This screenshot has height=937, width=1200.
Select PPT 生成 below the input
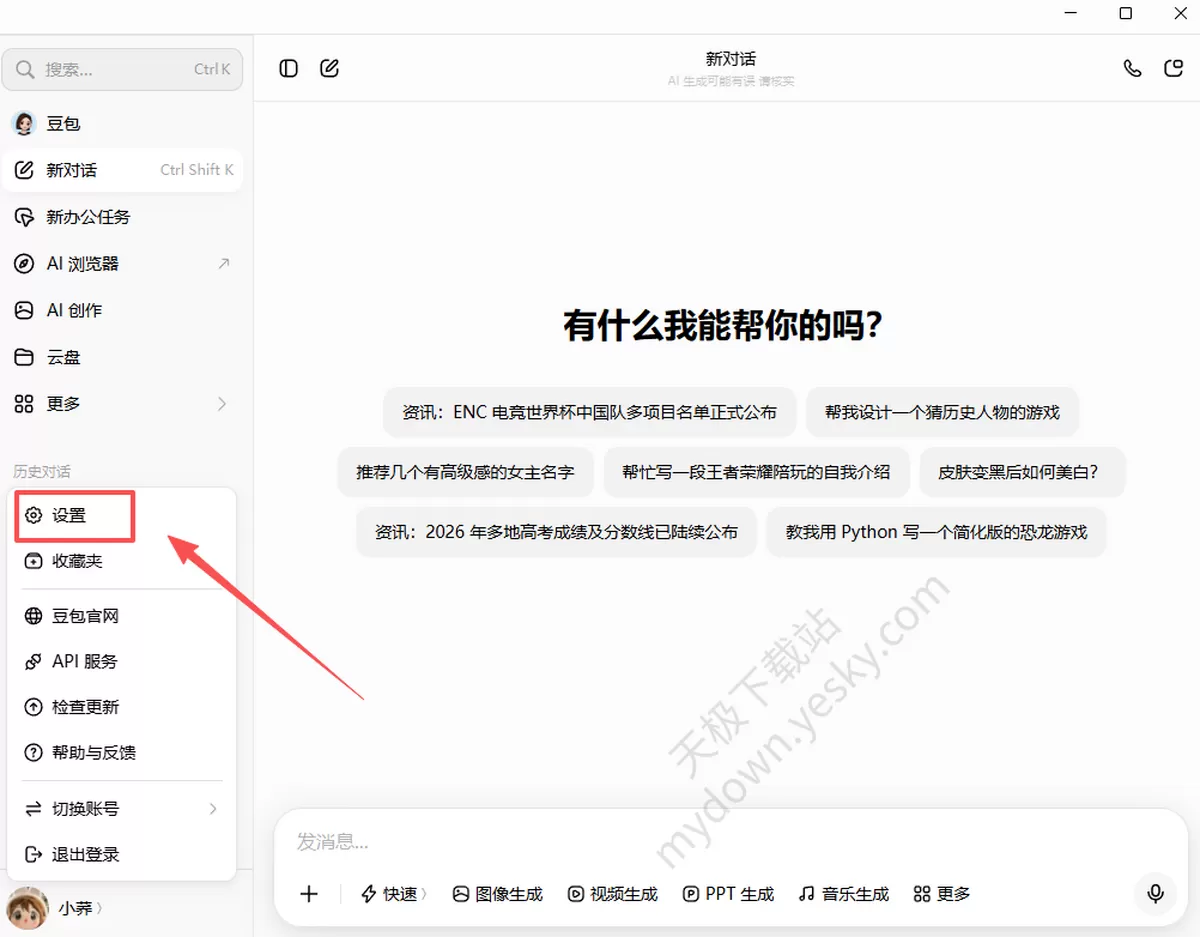(728, 894)
